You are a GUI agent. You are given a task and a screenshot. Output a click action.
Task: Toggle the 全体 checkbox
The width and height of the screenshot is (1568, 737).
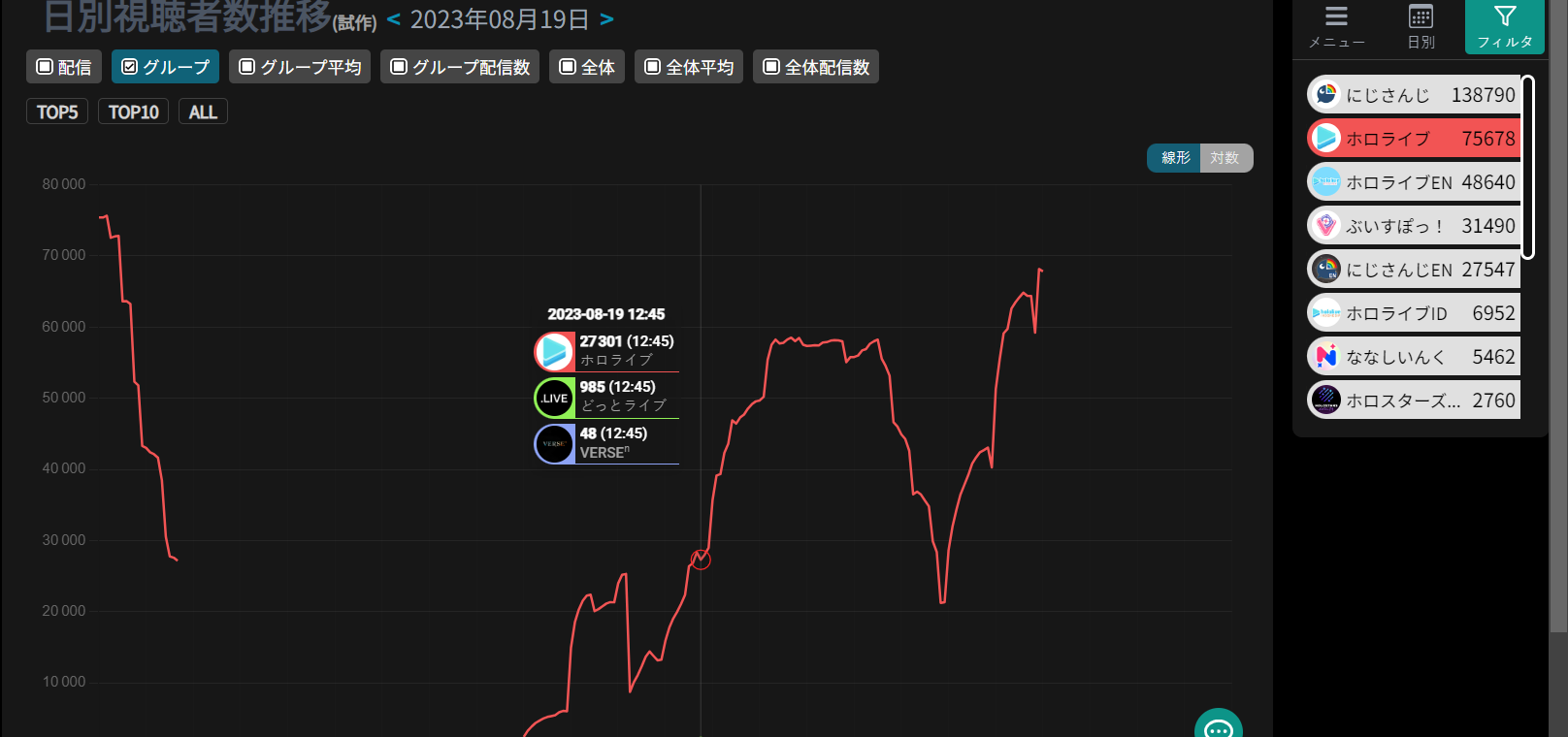(x=587, y=67)
